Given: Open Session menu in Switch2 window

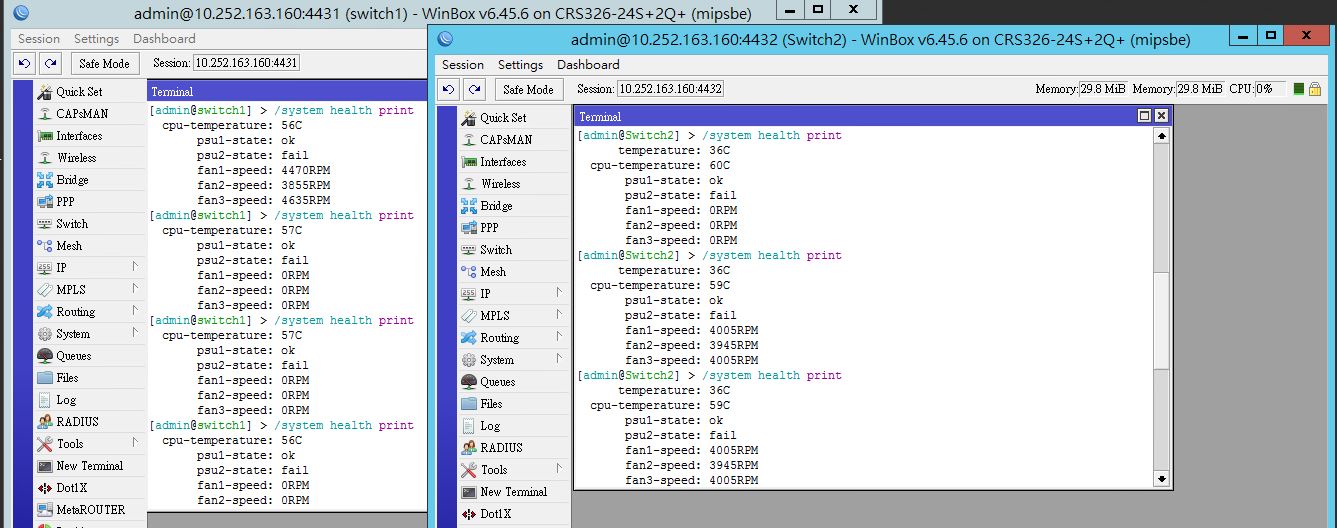Looking at the screenshot, I should click(x=463, y=64).
